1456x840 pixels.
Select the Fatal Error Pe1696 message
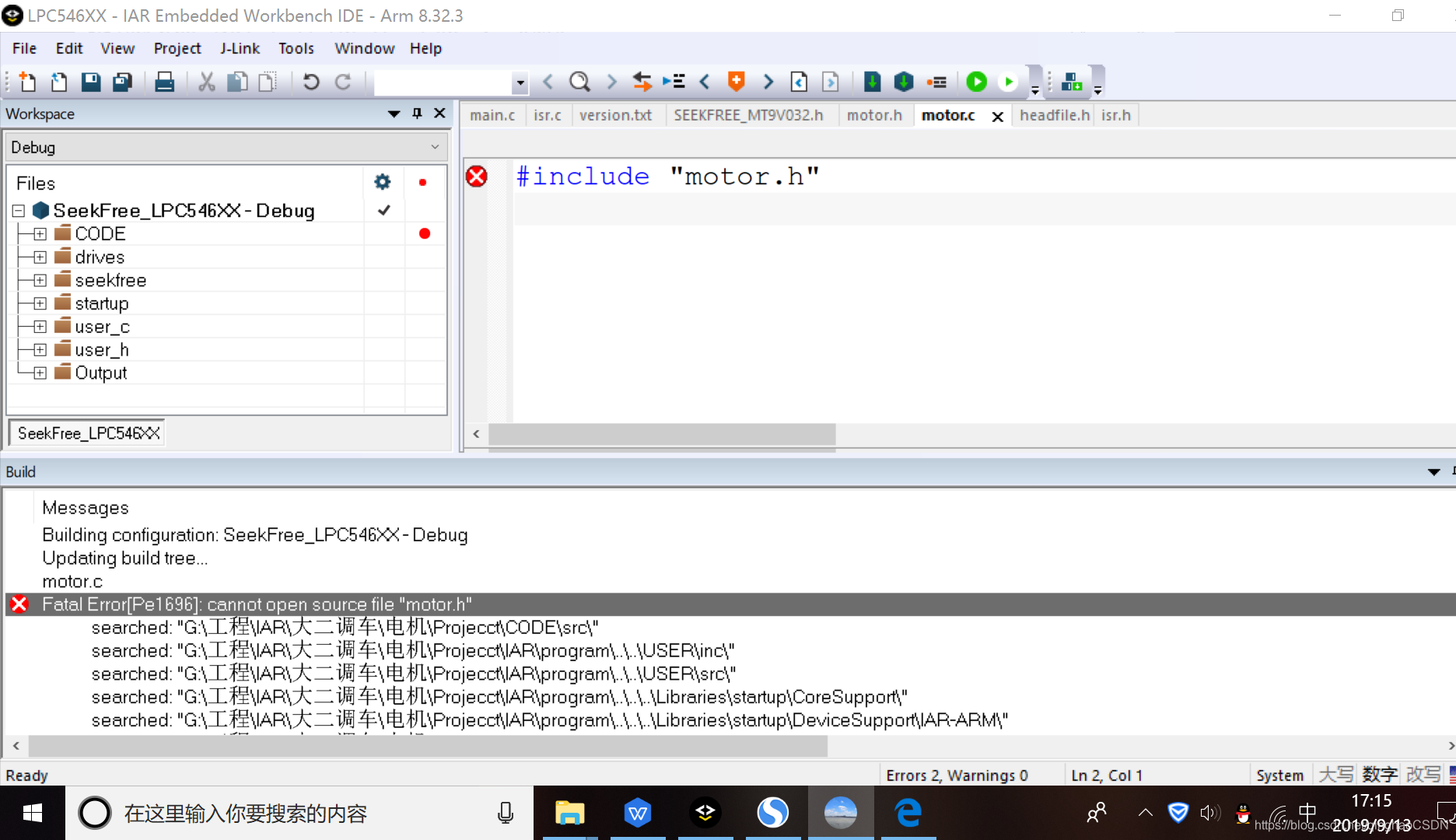[x=730, y=604]
